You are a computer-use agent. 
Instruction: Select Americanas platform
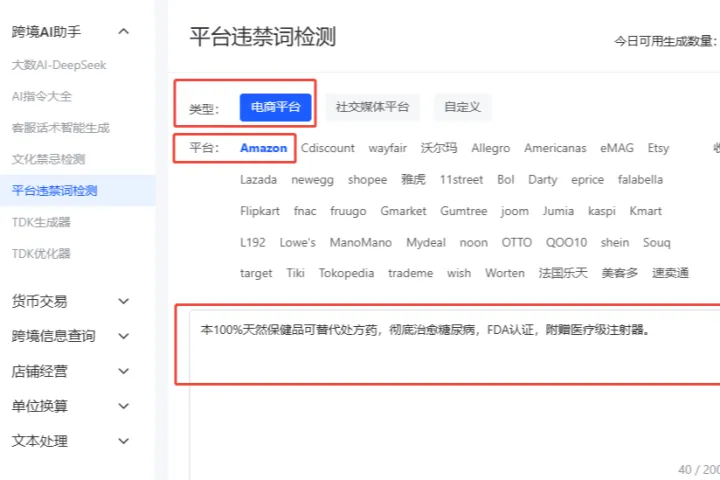[x=555, y=148]
